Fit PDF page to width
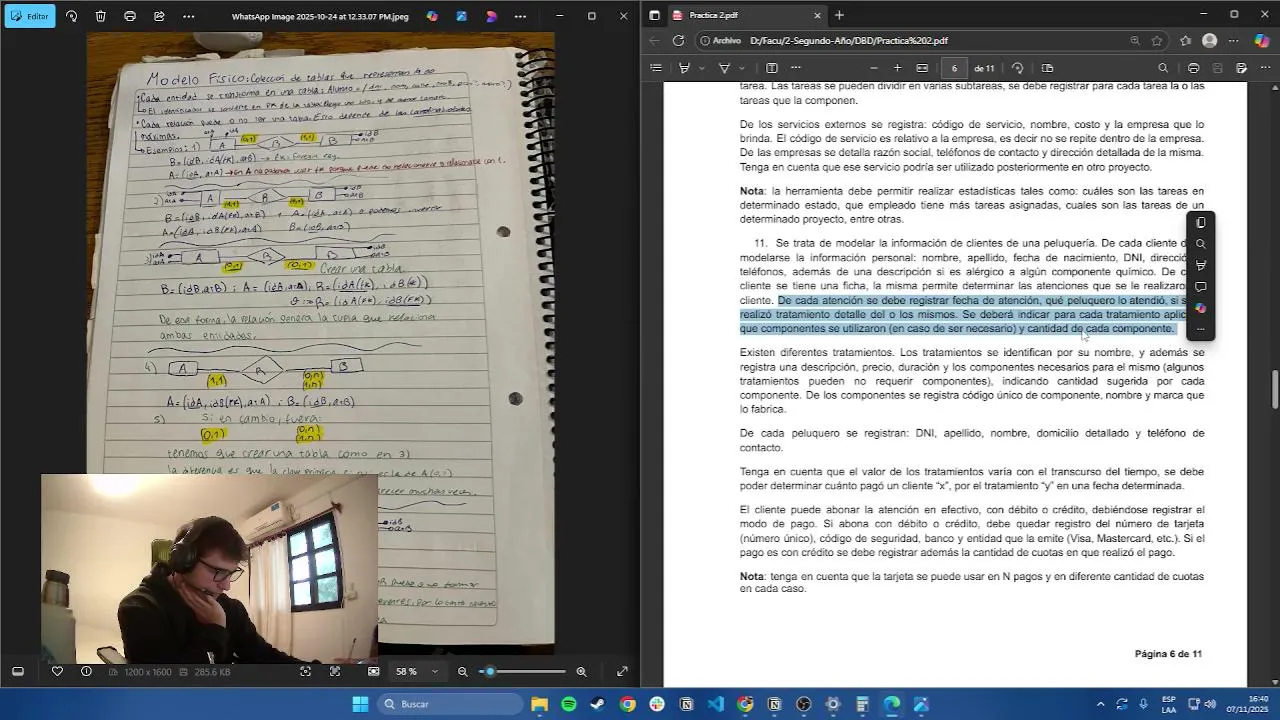The image size is (1280, 720). (x=922, y=68)
